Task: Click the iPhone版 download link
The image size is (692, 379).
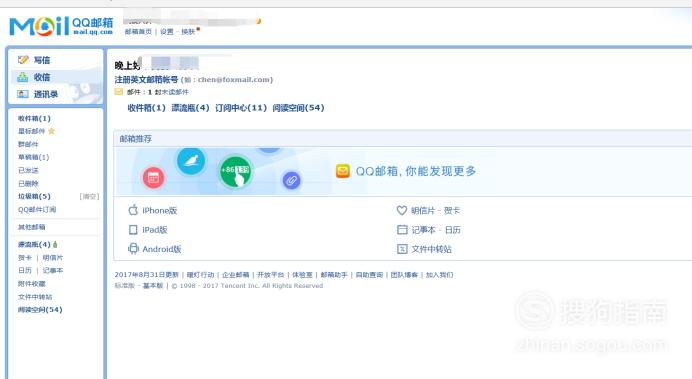Action: pyautogui.click(x=160, y=210)
